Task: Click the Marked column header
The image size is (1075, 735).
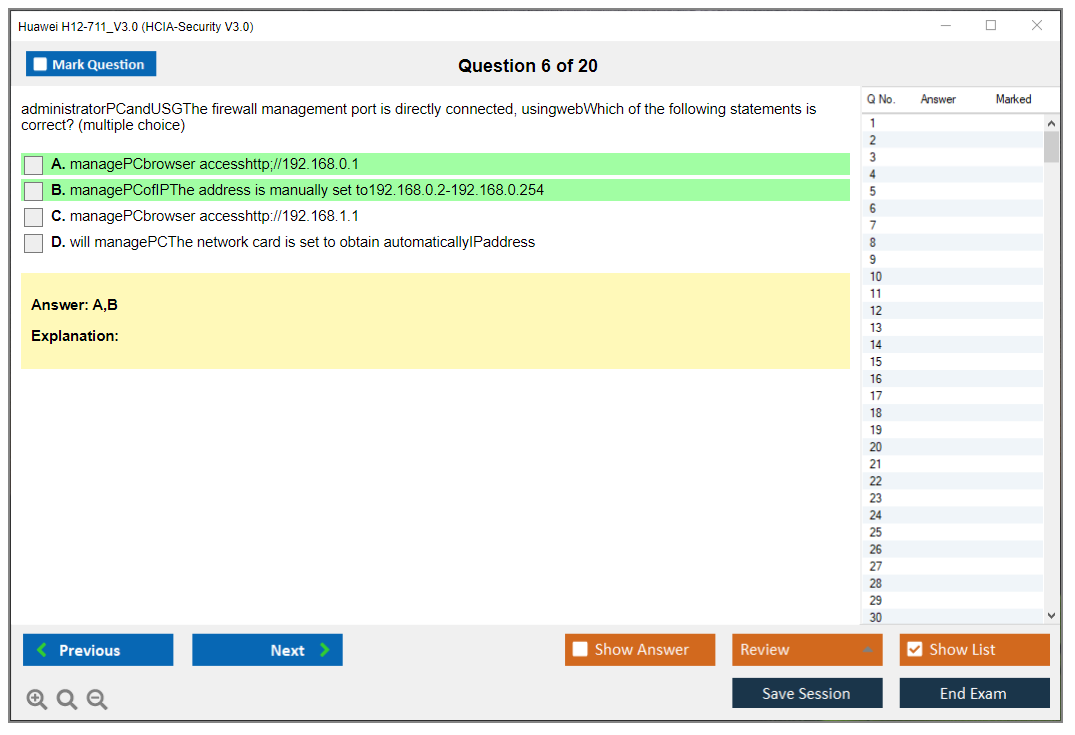Action: [1013, 99]
